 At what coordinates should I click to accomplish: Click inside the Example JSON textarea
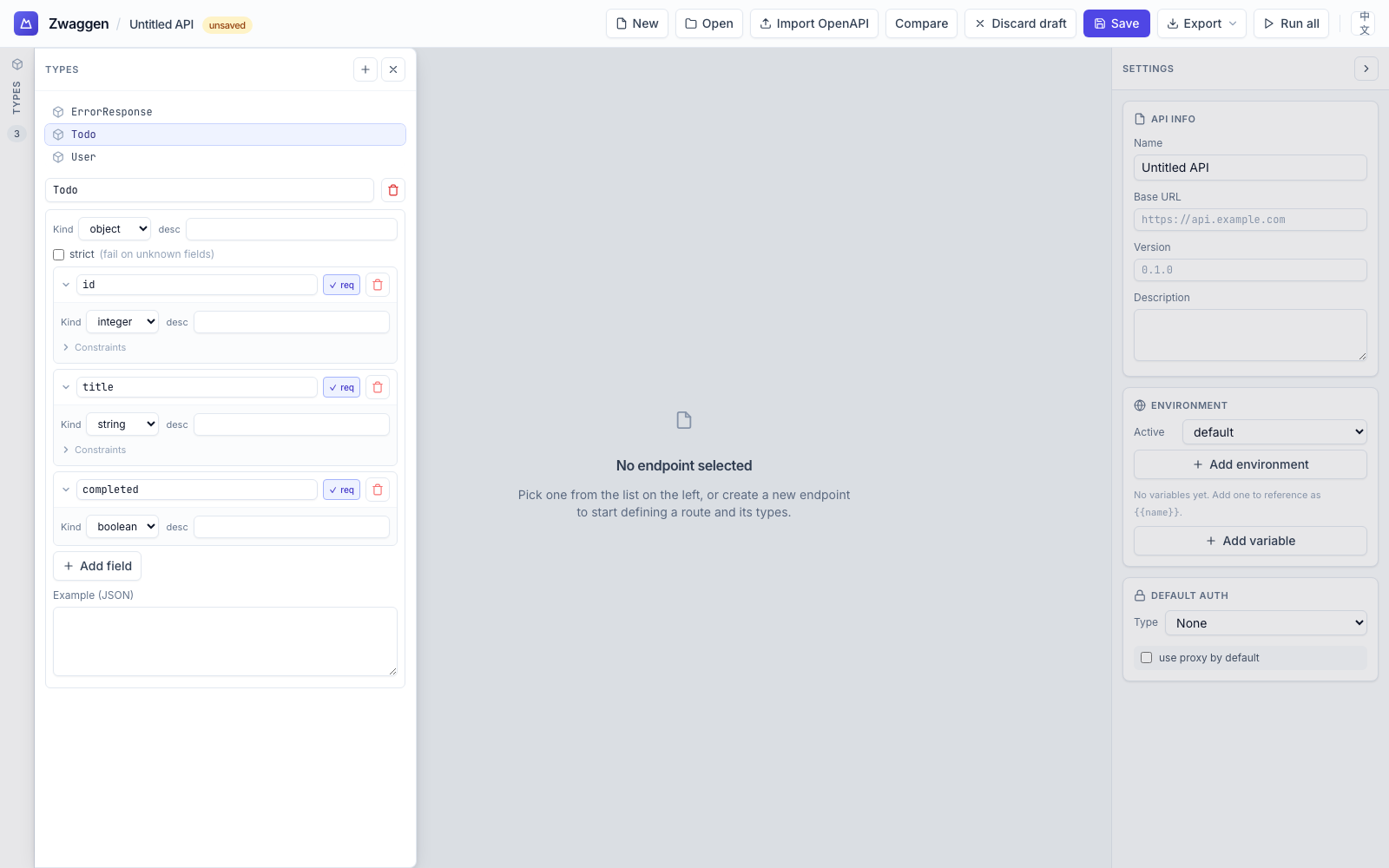(224, 641)
